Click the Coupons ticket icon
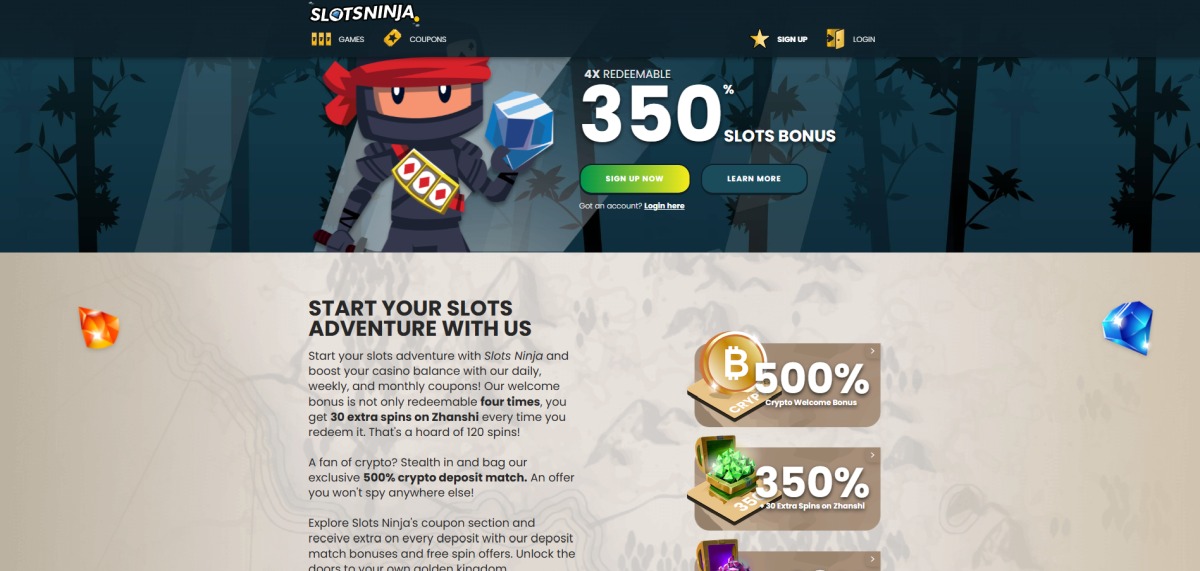The width and height of the screenshot is (1200, 571). coord(392,39)
